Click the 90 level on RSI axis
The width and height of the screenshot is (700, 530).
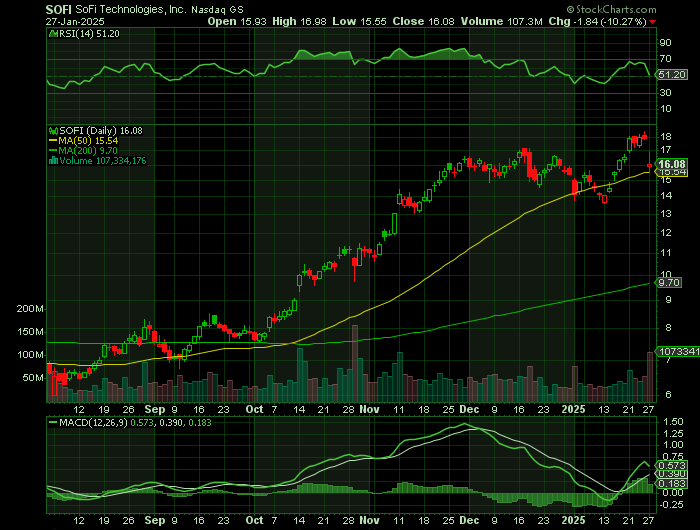665,43
